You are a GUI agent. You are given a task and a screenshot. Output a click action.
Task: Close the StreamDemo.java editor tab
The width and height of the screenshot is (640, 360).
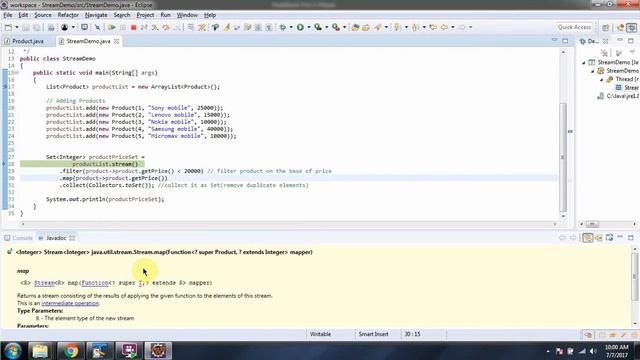point(117,41)
